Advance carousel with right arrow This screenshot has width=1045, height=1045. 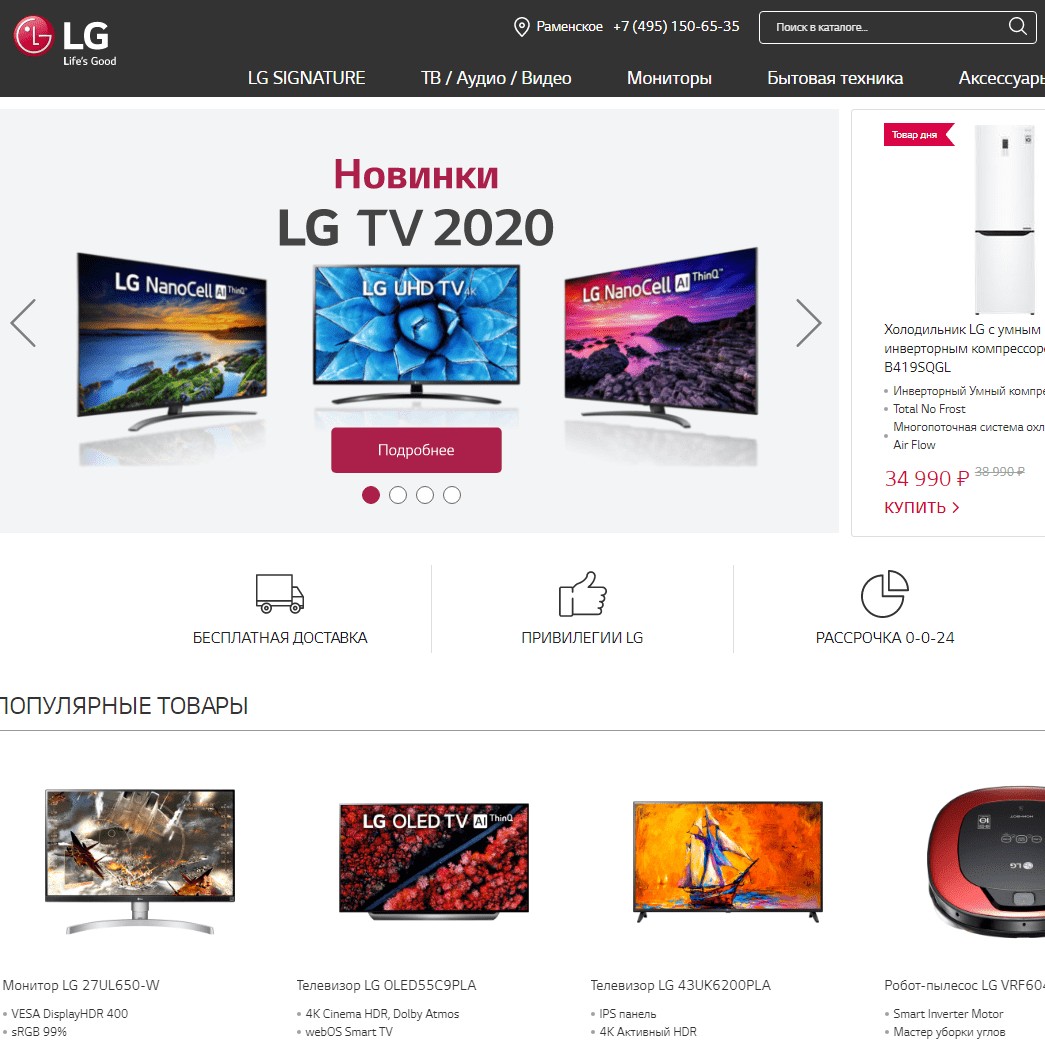pyautogui.click(x=808, y=323)
